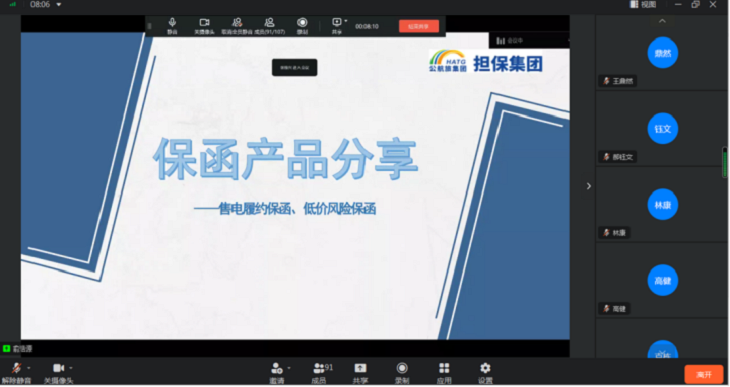Screen dimensions: 730x387
Task: Click the 担保集团 logo on the slide
Action: (486, 62)
